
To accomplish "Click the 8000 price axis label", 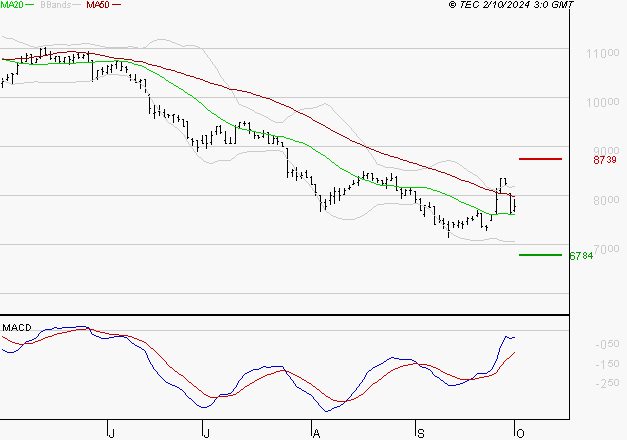I will tap(606, 200).
